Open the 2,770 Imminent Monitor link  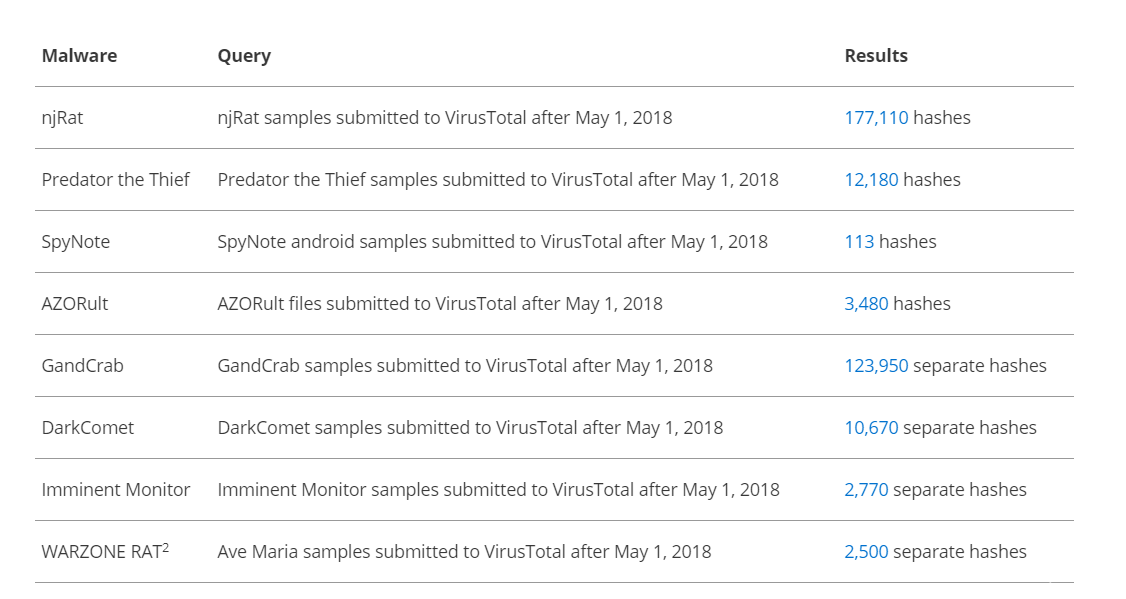(866, 490)
